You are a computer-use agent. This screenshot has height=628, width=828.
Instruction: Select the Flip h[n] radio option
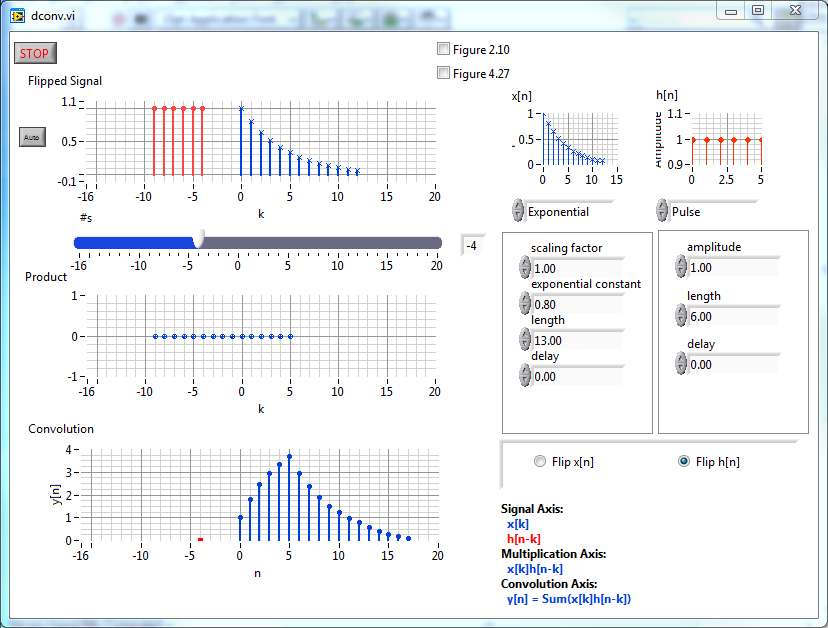click(x=684, y=461)
